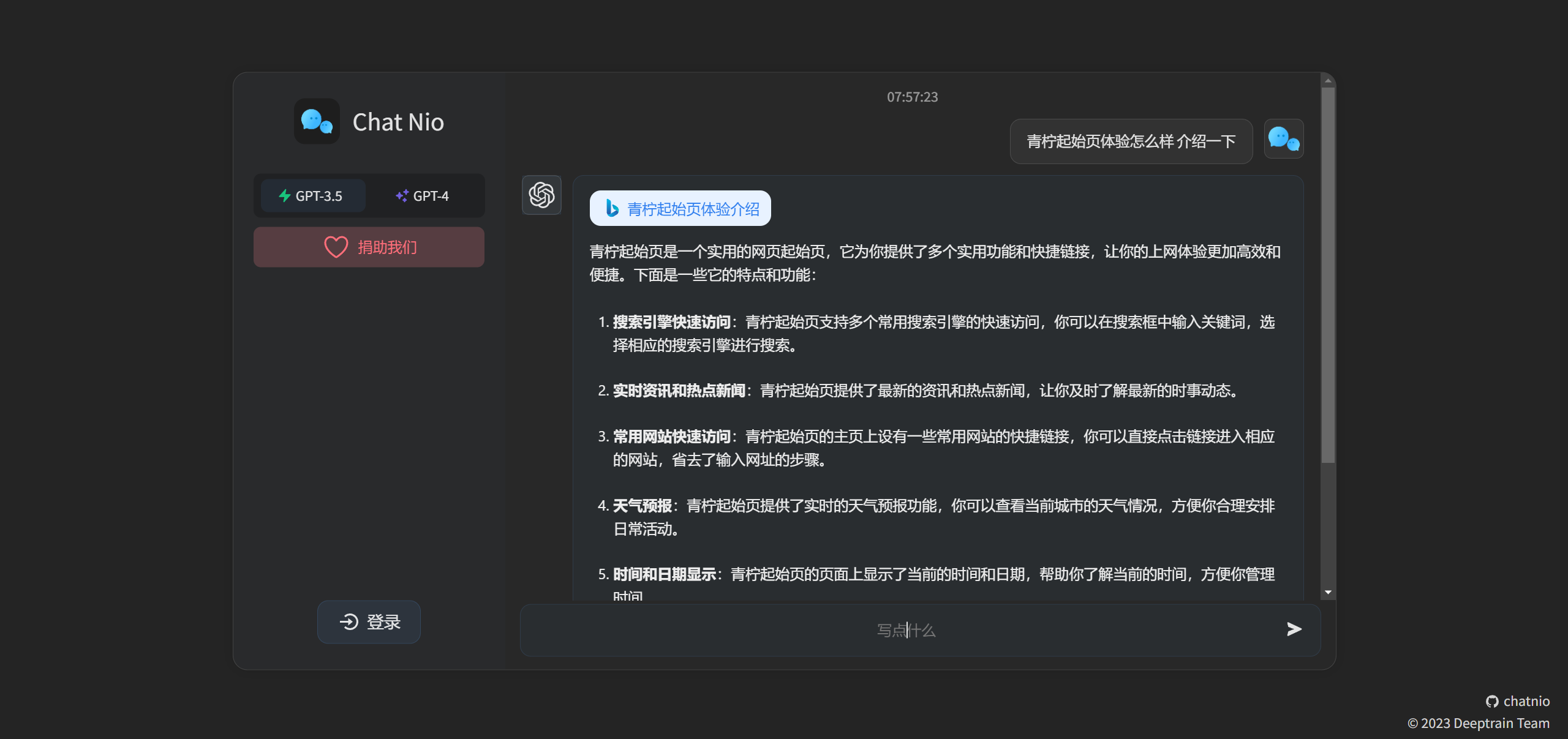Click the GitHub icon beside chatnio
1568x739 pixels.
(1492, 702)
